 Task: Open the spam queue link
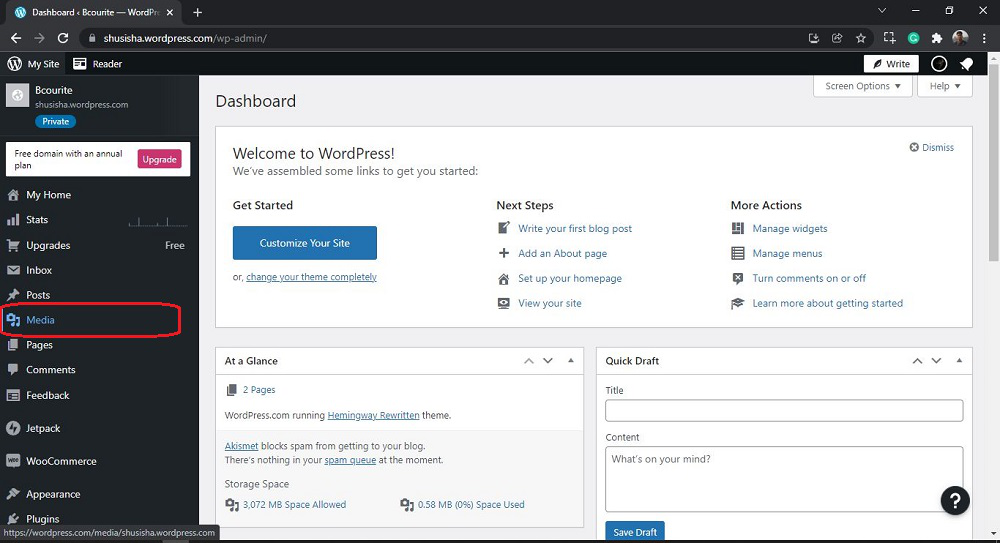coord(350,460)
